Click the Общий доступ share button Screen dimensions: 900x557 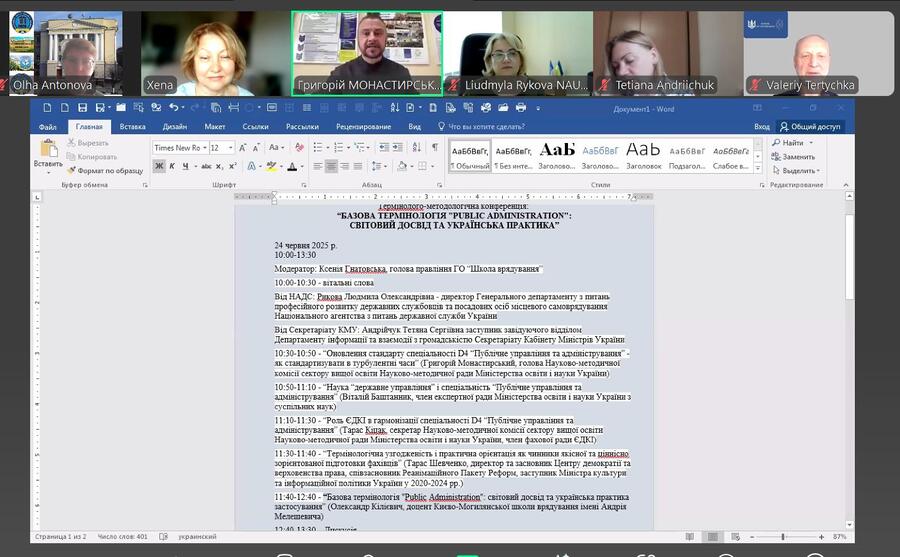pos(810,127)
